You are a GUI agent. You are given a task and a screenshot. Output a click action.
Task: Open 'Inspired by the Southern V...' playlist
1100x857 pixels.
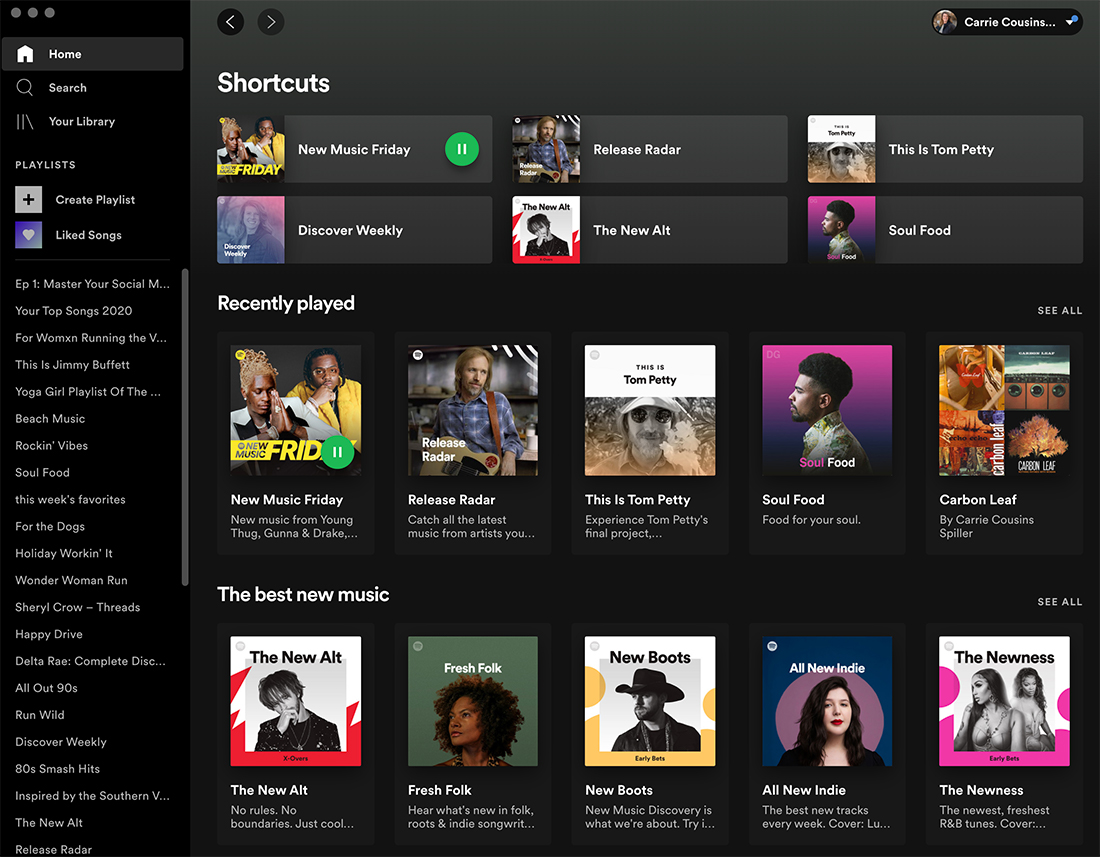click(x=93, y=796)
